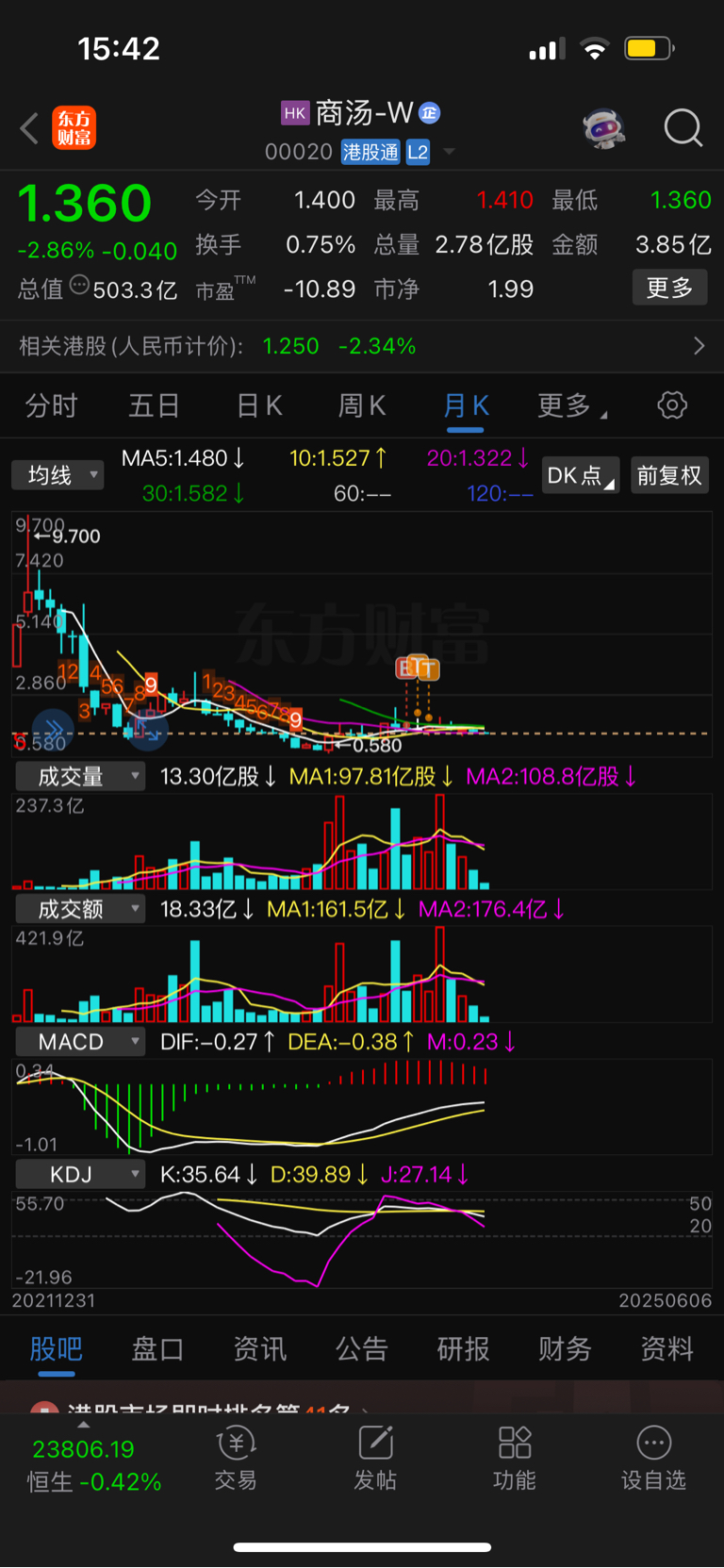Image resolution: width=724 pixels, height=1568 pixels.
Task: Open the 东方财富 logo badge
Action: [74, 128]
